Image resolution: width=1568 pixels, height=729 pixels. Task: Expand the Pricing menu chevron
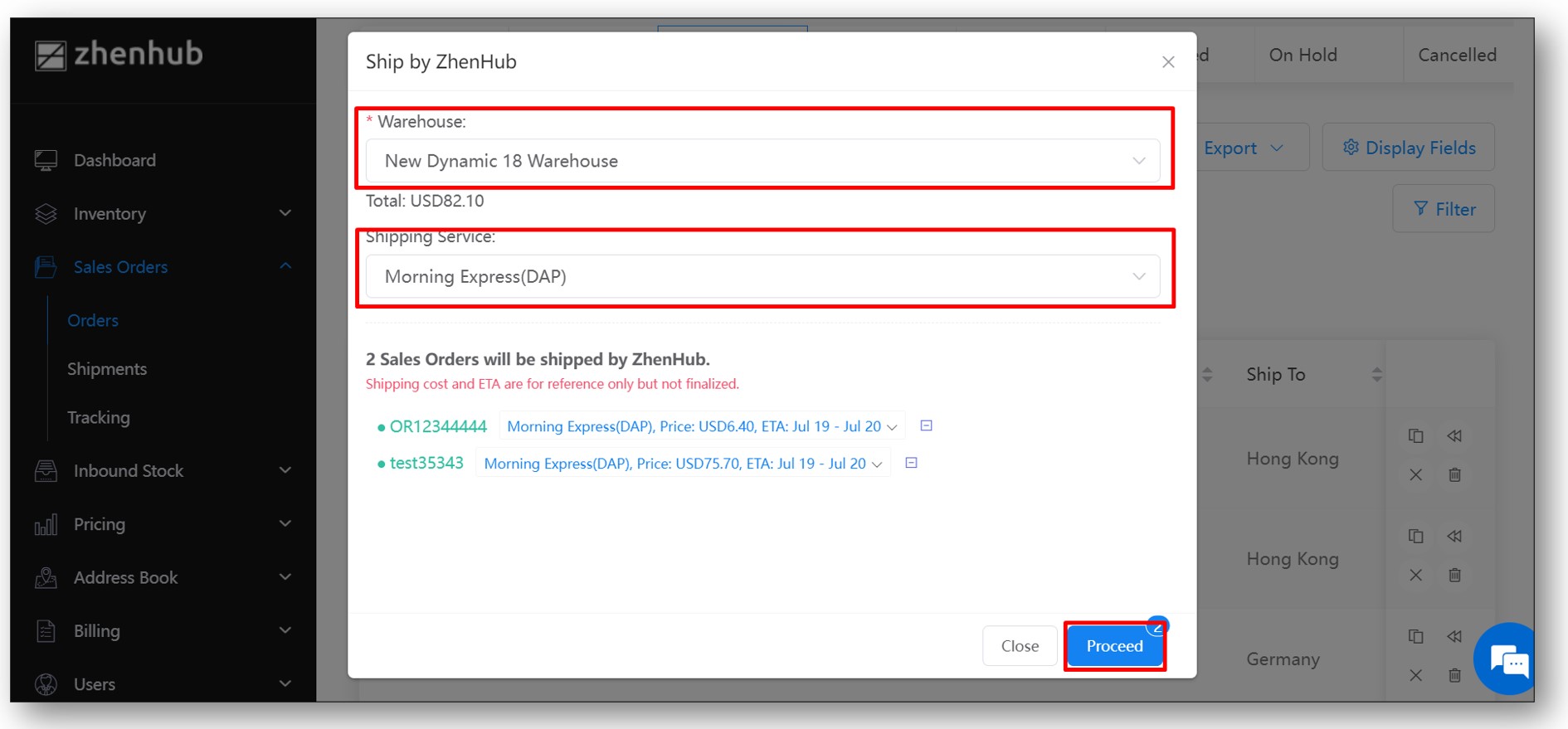pos(285,523)
